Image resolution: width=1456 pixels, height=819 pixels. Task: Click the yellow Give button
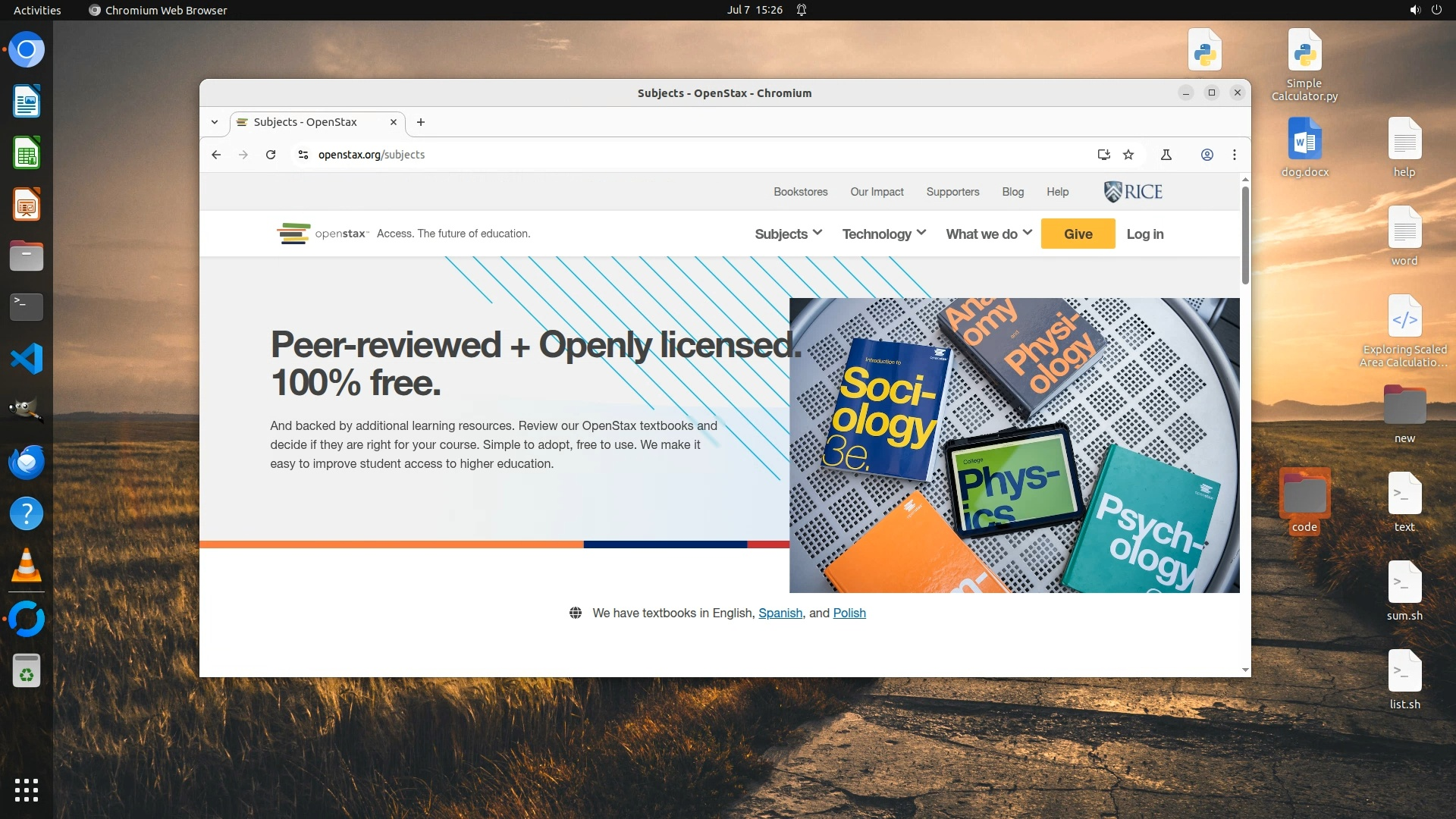point(1078,234)
